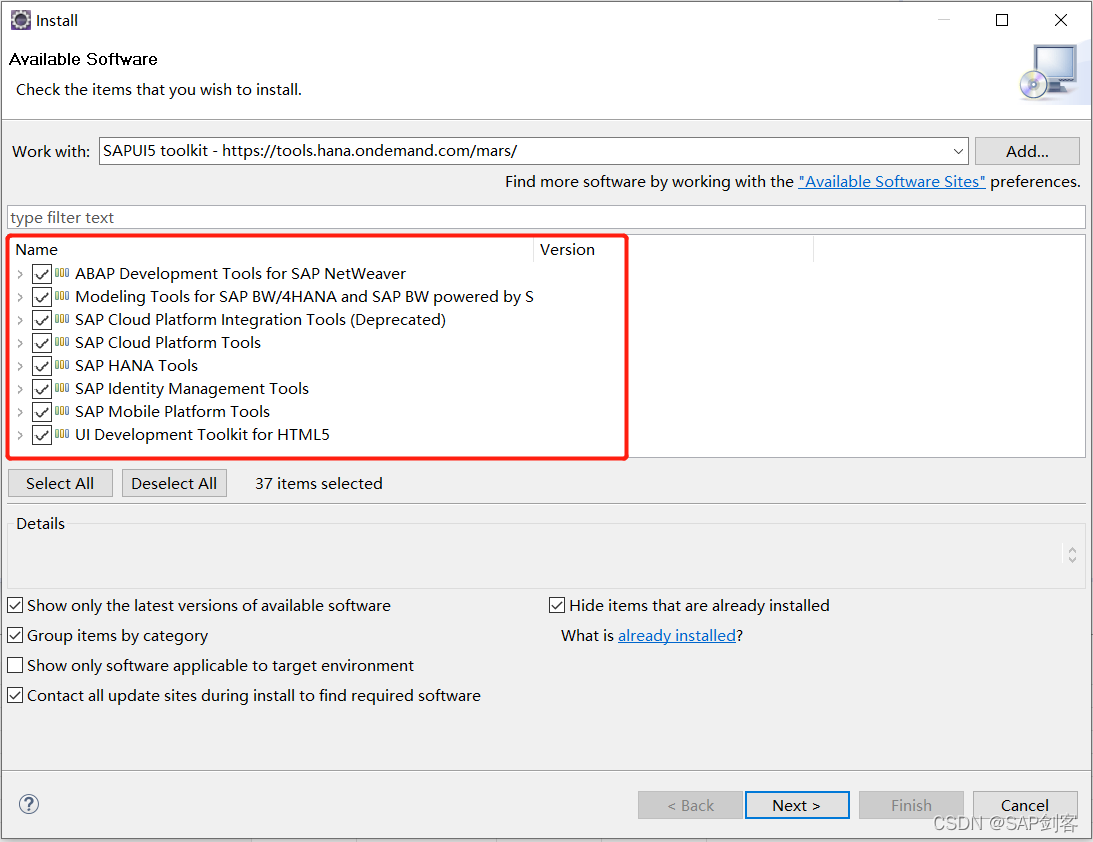Click the Add... button
The image size is (1093, 842).
click(1027, 151)
